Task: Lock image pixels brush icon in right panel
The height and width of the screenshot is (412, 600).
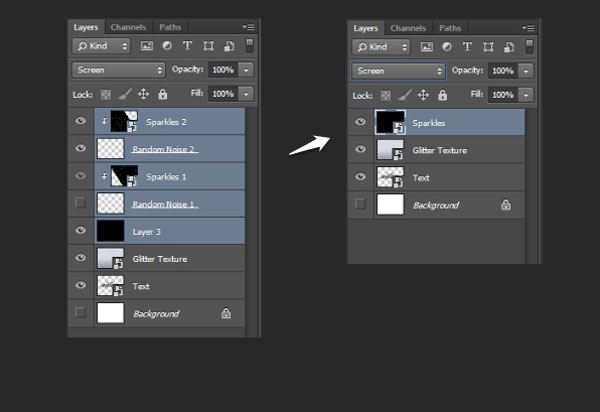Action: pos(404,95)
